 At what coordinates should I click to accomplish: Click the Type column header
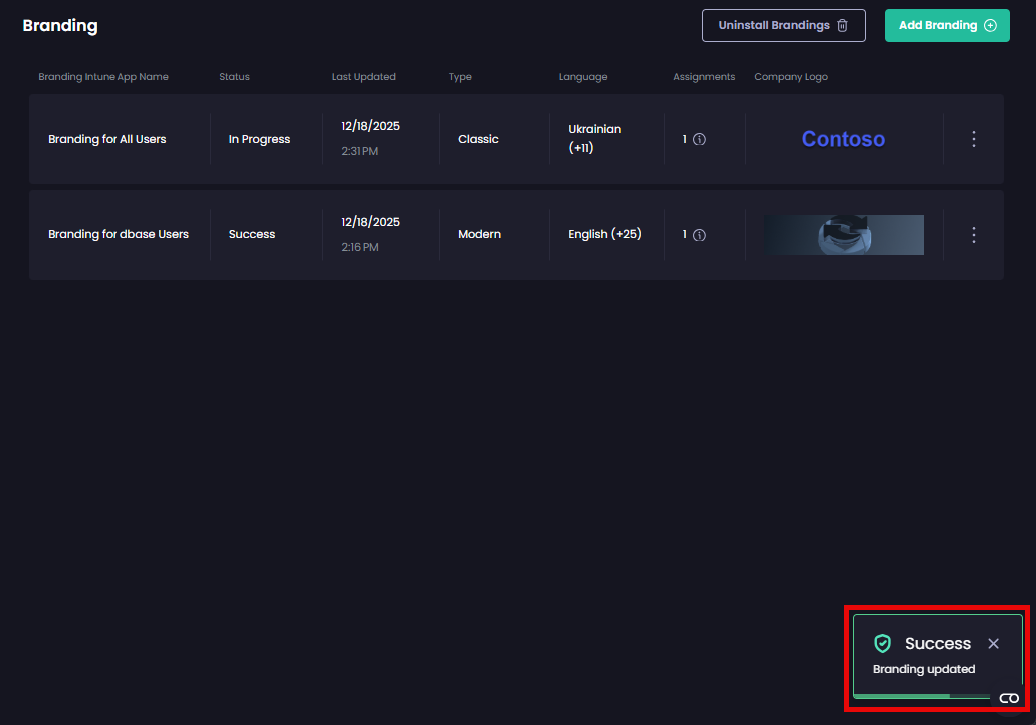[x=460, y=76]
